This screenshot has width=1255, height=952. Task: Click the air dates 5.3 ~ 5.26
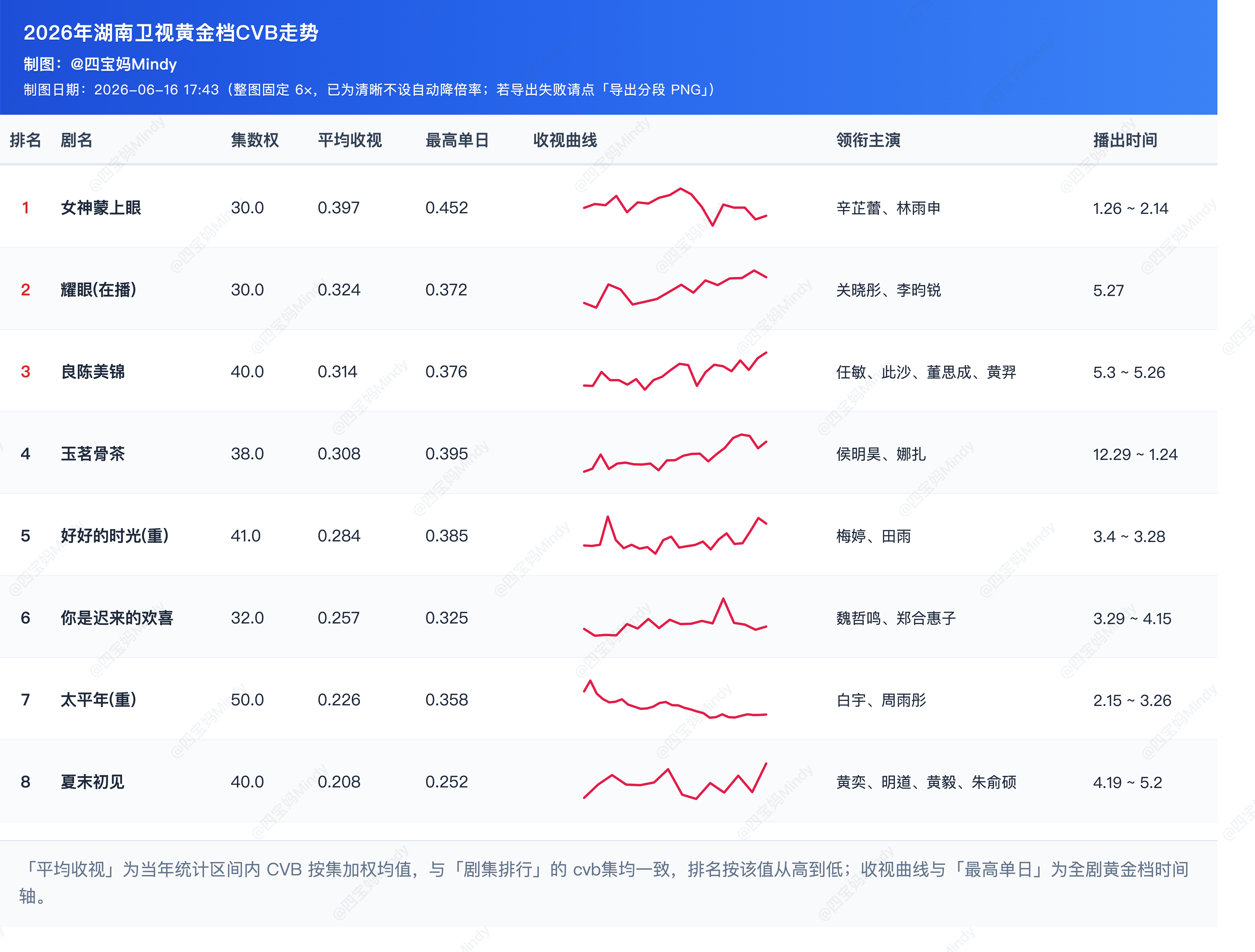tap(1129, 372)
